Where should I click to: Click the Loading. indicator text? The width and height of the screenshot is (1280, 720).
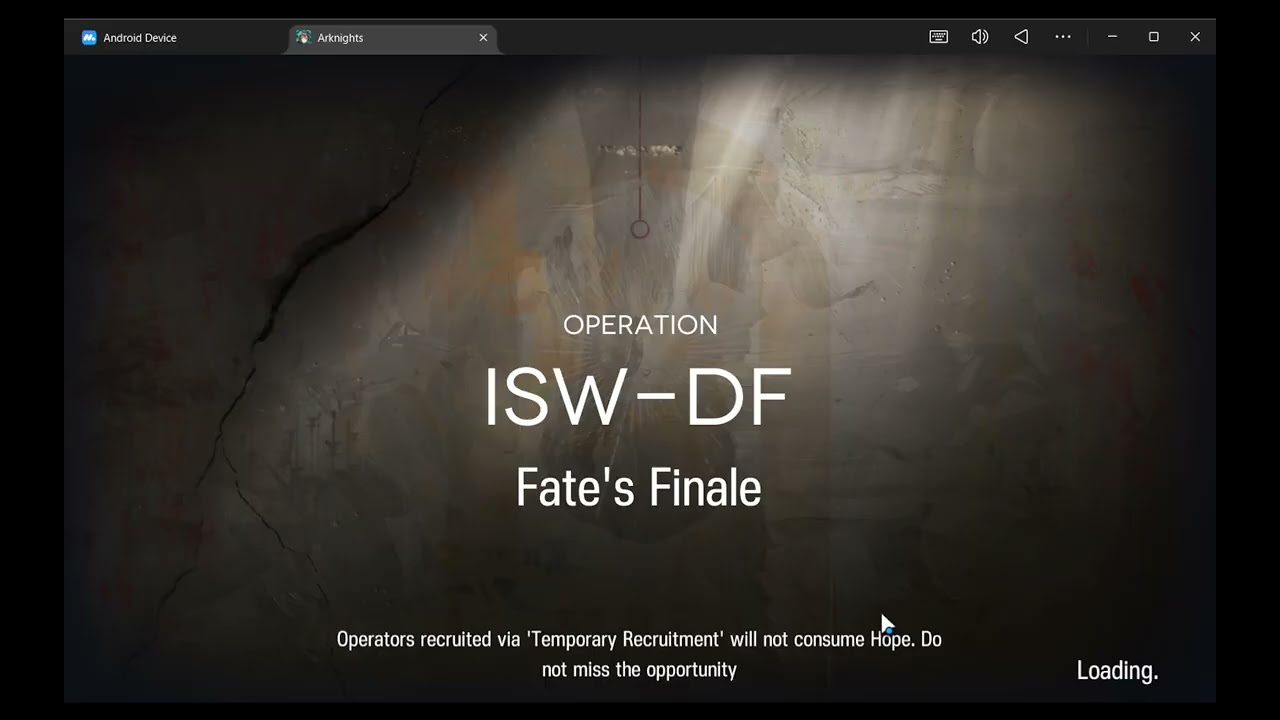pos(1117,670)
